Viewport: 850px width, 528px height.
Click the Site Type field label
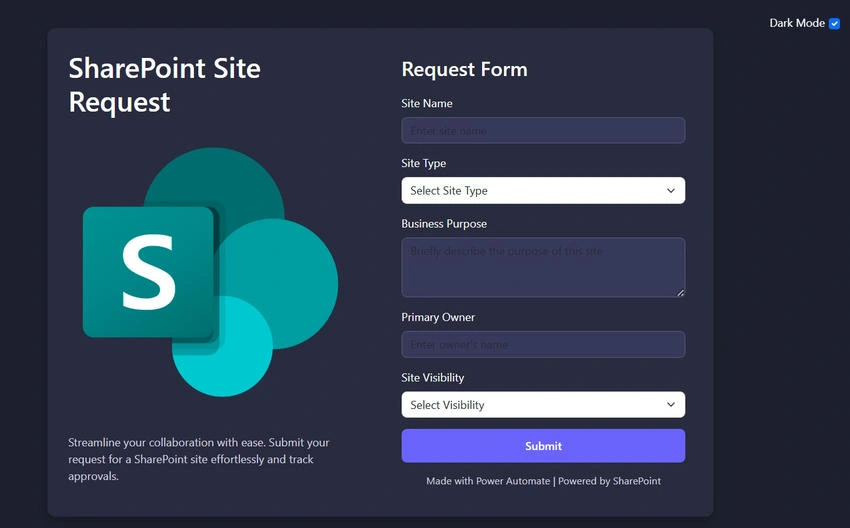coord(423,164)
